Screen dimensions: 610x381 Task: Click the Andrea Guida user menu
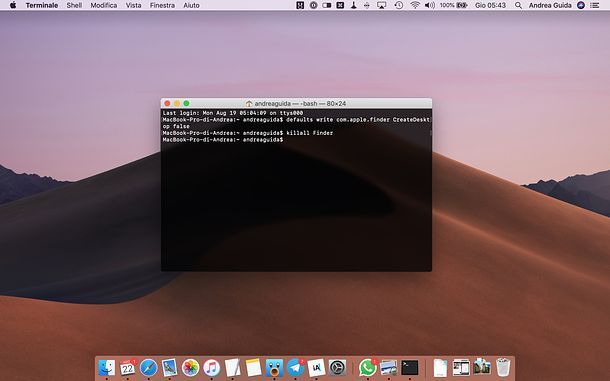[x=550, y=5]
